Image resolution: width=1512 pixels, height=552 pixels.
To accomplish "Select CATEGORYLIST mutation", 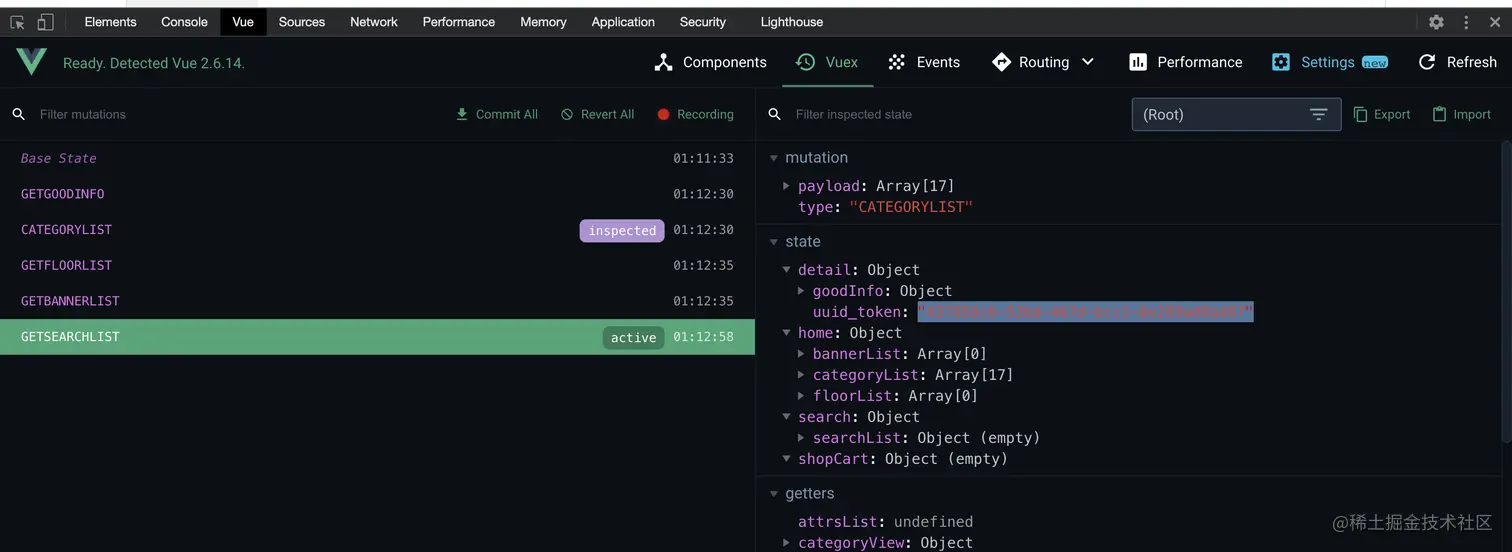I will [377, 230].
